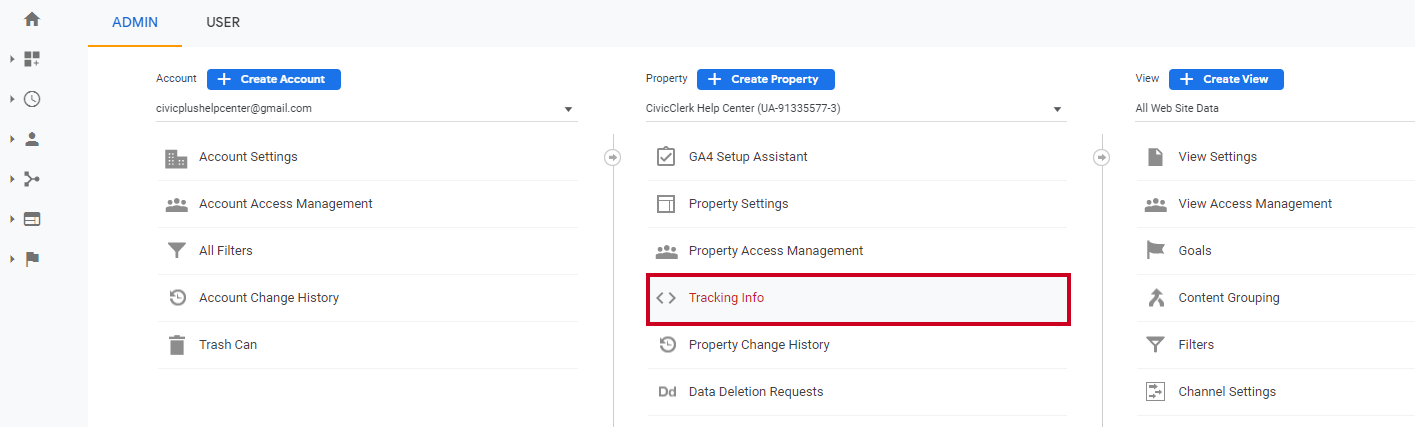Open Customization dashboard icon in sidebar

pos(32,59)
